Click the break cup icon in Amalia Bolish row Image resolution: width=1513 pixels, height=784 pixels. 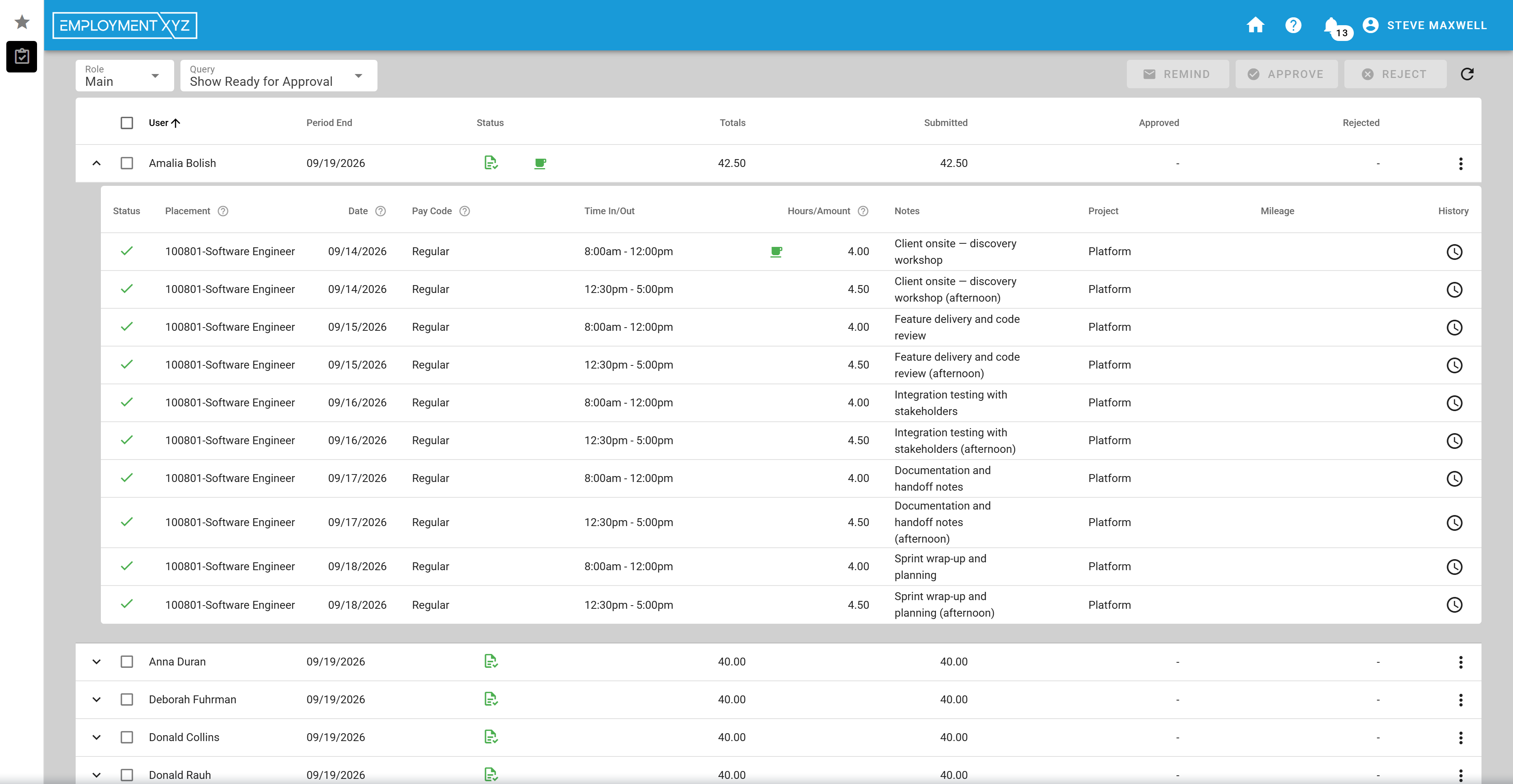tap(540, 164)
